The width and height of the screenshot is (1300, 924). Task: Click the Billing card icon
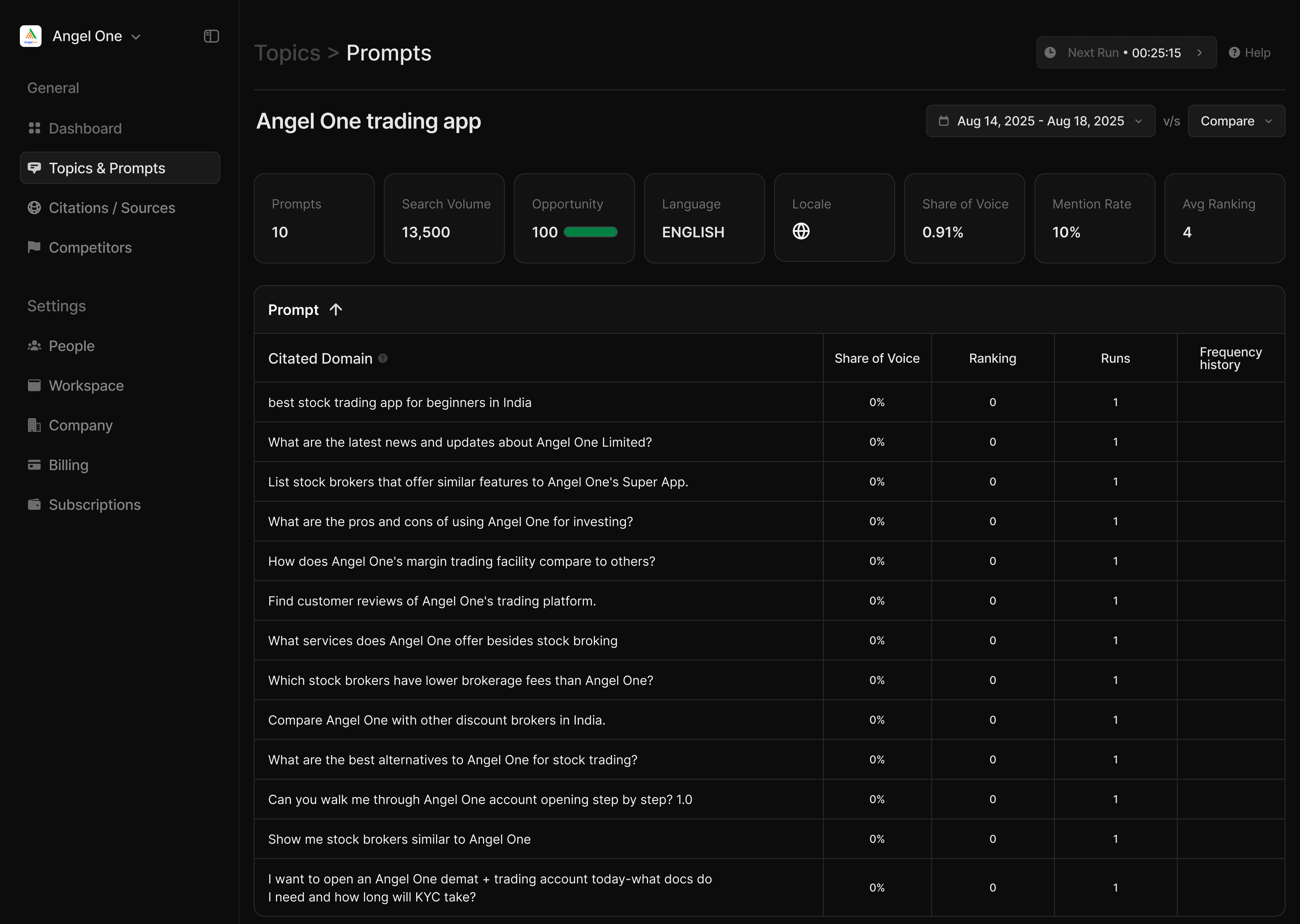34,465
